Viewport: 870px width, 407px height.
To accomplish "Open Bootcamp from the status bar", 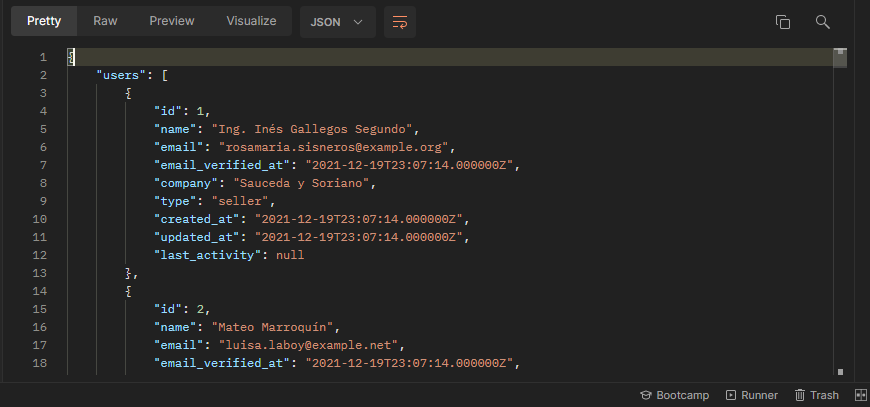I will coord(675,395).
